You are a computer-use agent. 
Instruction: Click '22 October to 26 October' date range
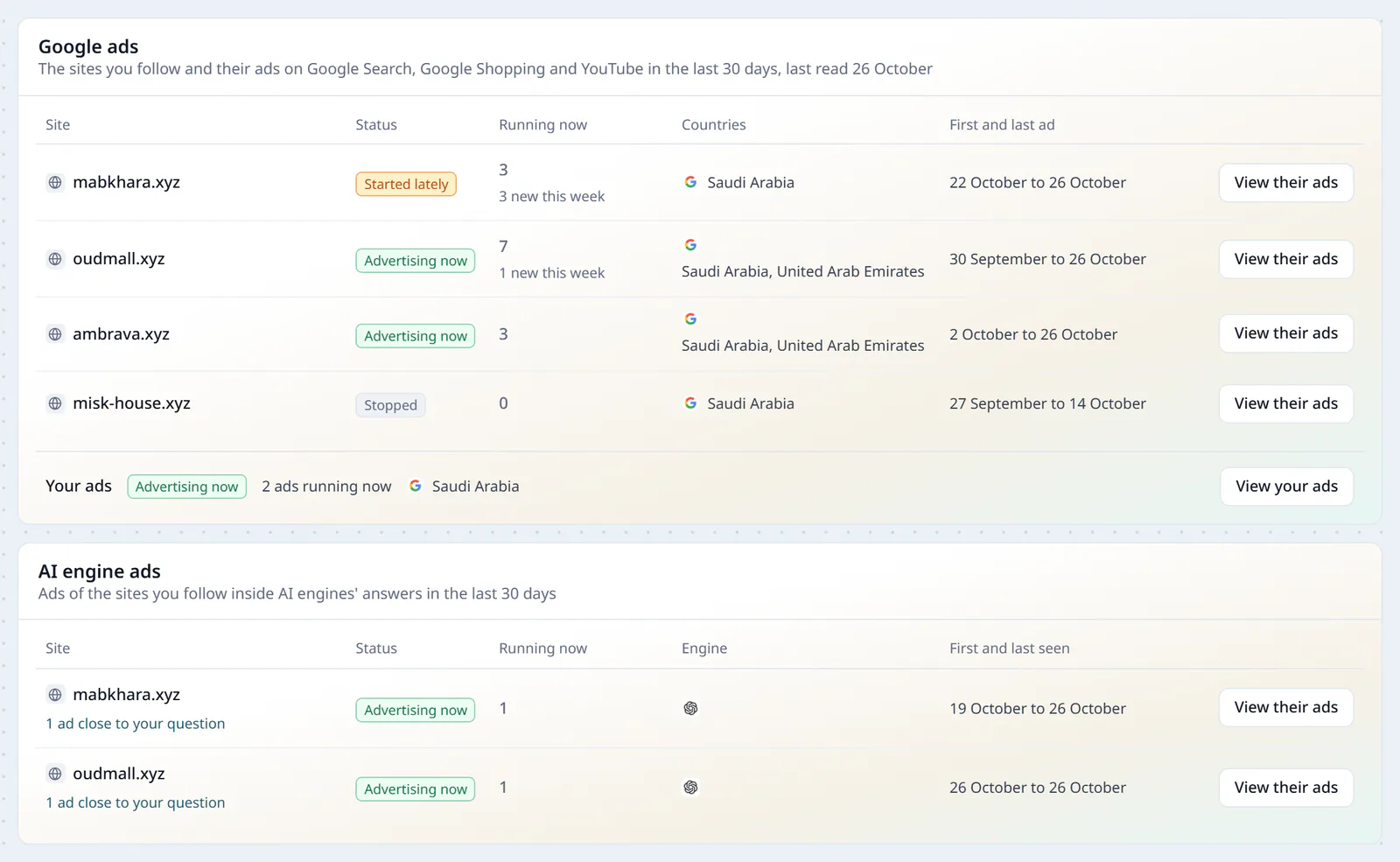(1038, 183)
